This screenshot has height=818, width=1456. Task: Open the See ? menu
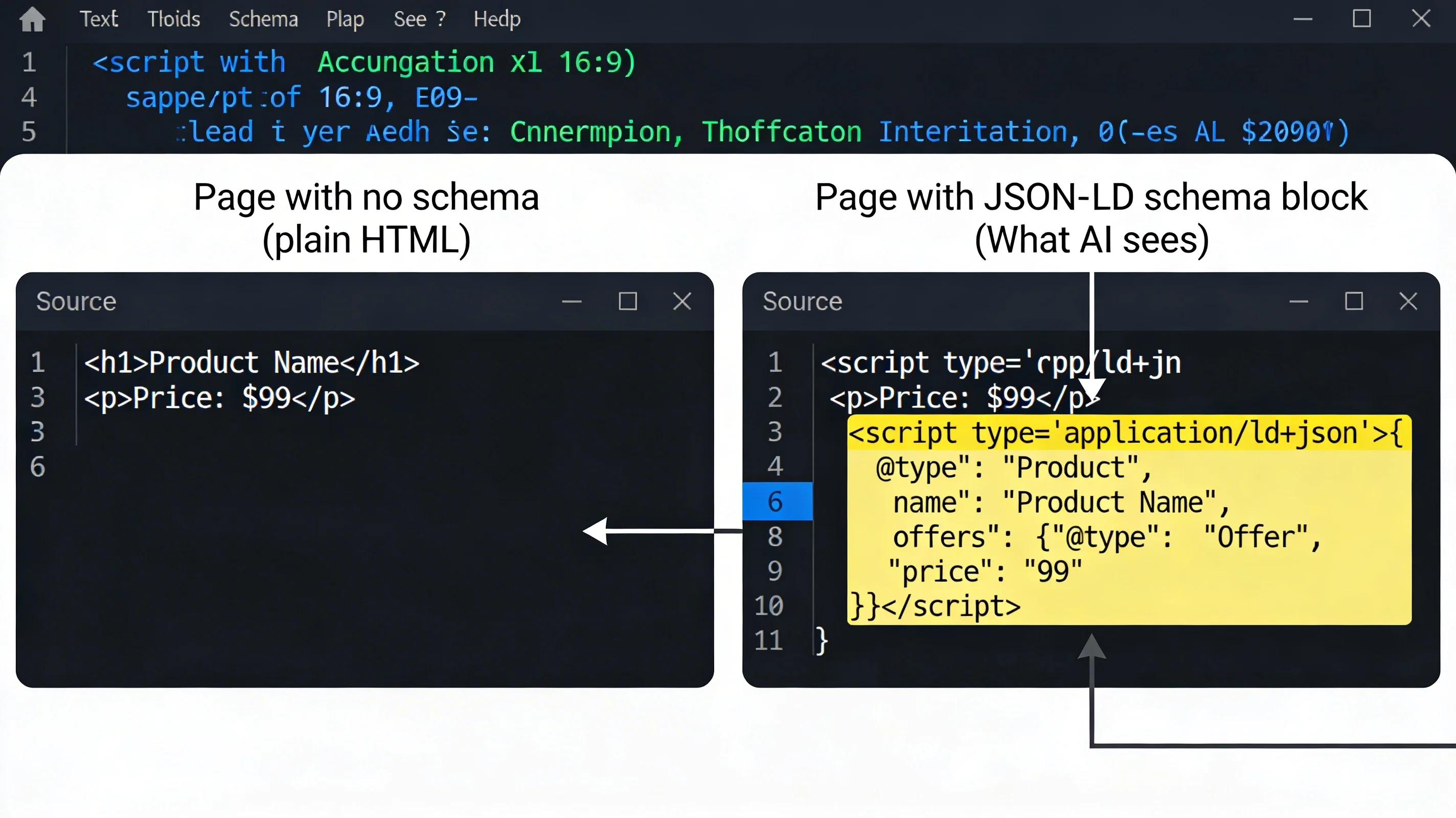(419, 19)
